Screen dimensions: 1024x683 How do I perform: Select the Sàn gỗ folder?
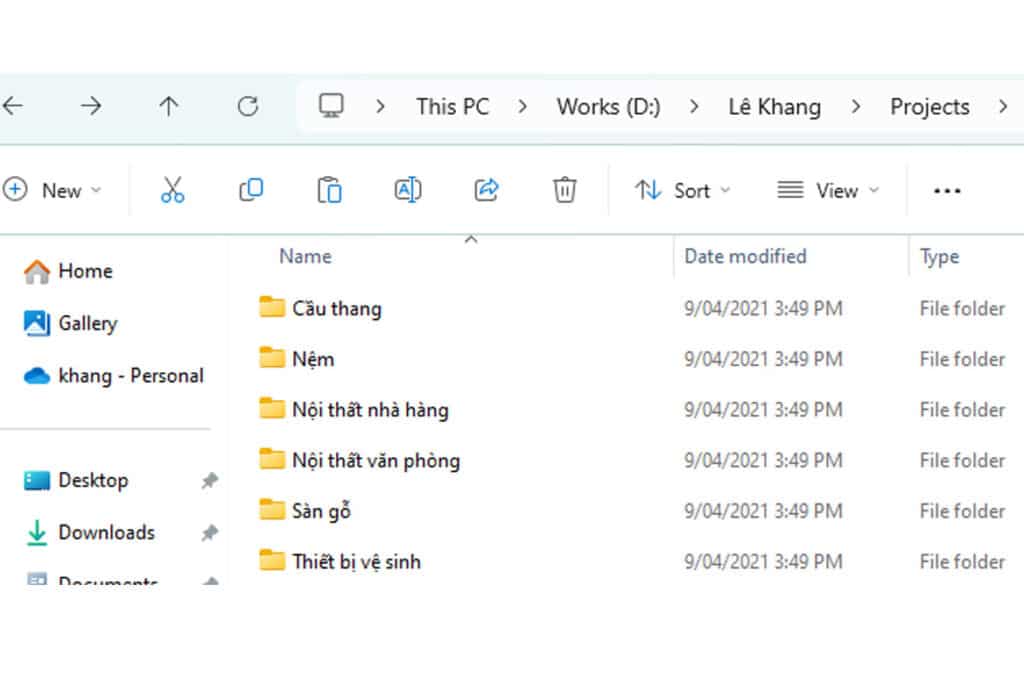click(x=321, y=511)
